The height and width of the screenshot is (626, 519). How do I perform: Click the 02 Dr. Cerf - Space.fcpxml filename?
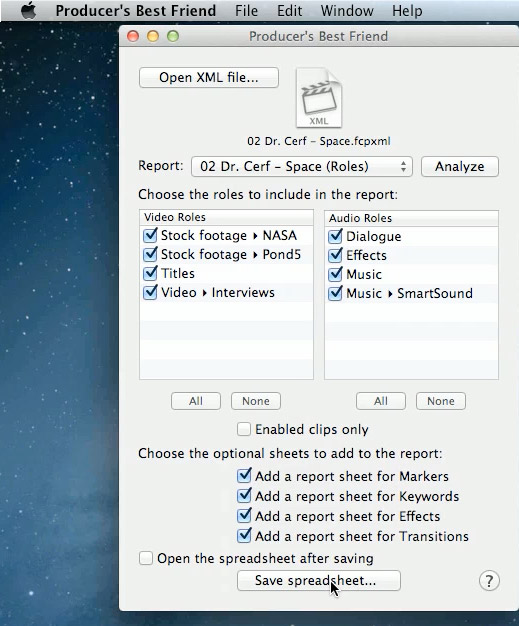319,141
